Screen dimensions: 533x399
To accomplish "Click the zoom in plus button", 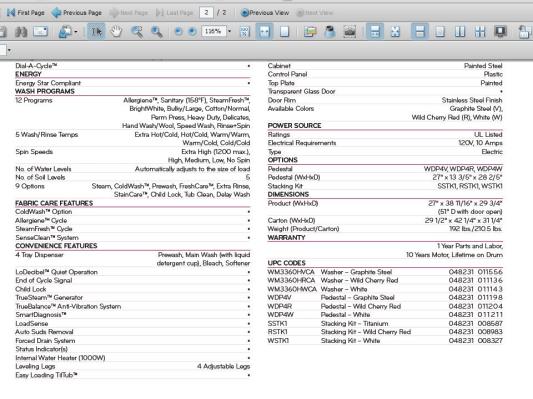I will 192,32.
